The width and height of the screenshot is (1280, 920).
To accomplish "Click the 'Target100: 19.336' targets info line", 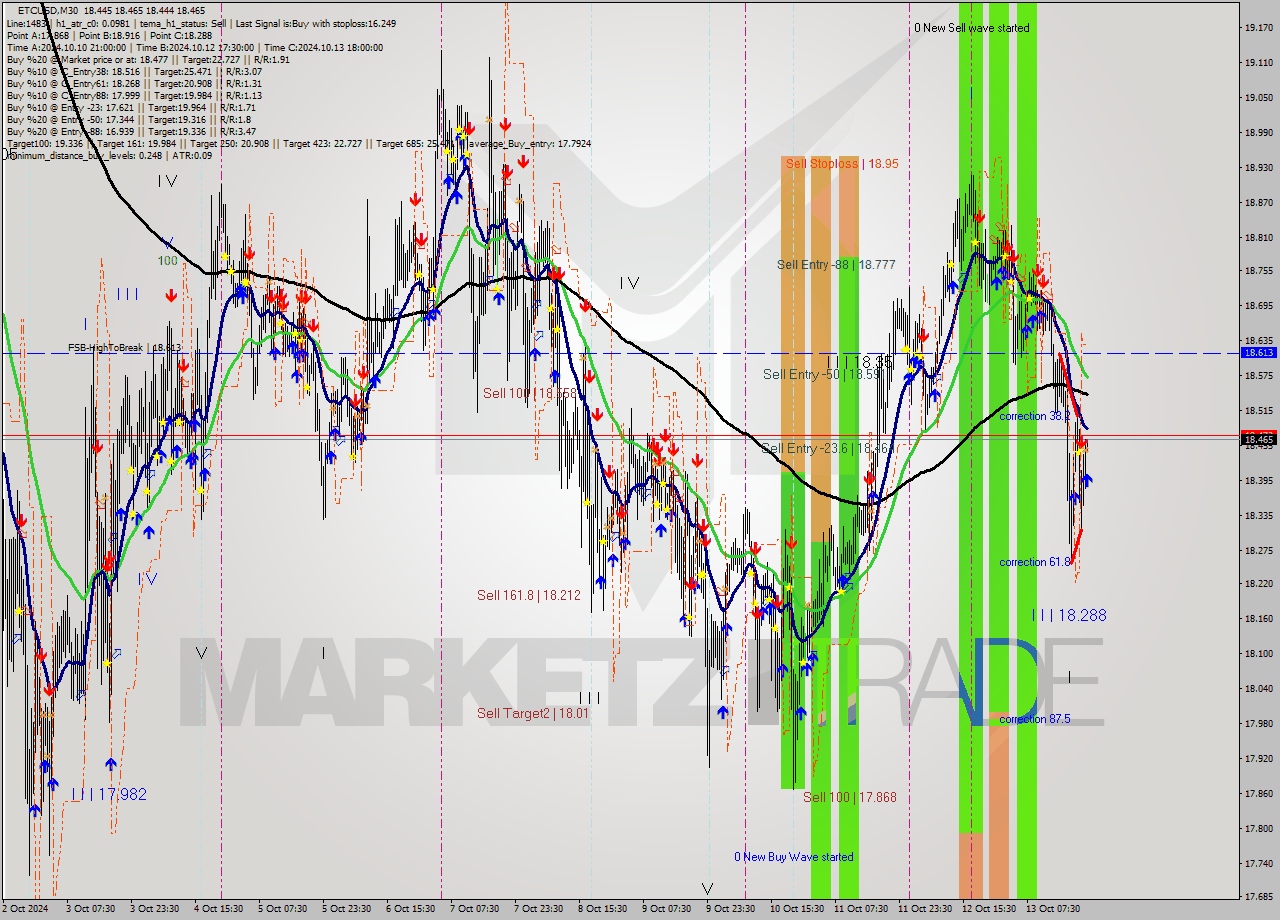I will [298, 144].
